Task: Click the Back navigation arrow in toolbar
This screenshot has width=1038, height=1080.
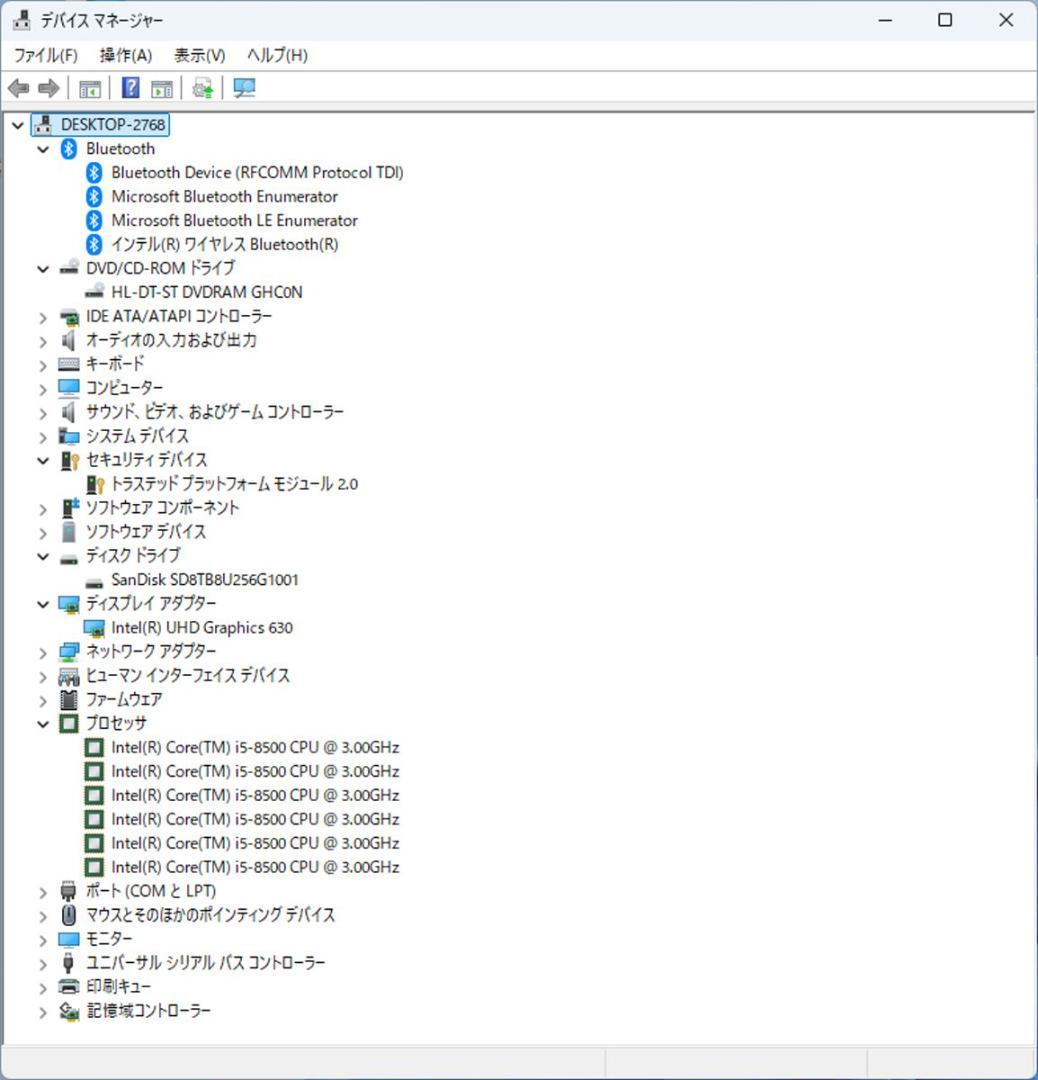Action: pyautogui.click(x=17, y=88)
